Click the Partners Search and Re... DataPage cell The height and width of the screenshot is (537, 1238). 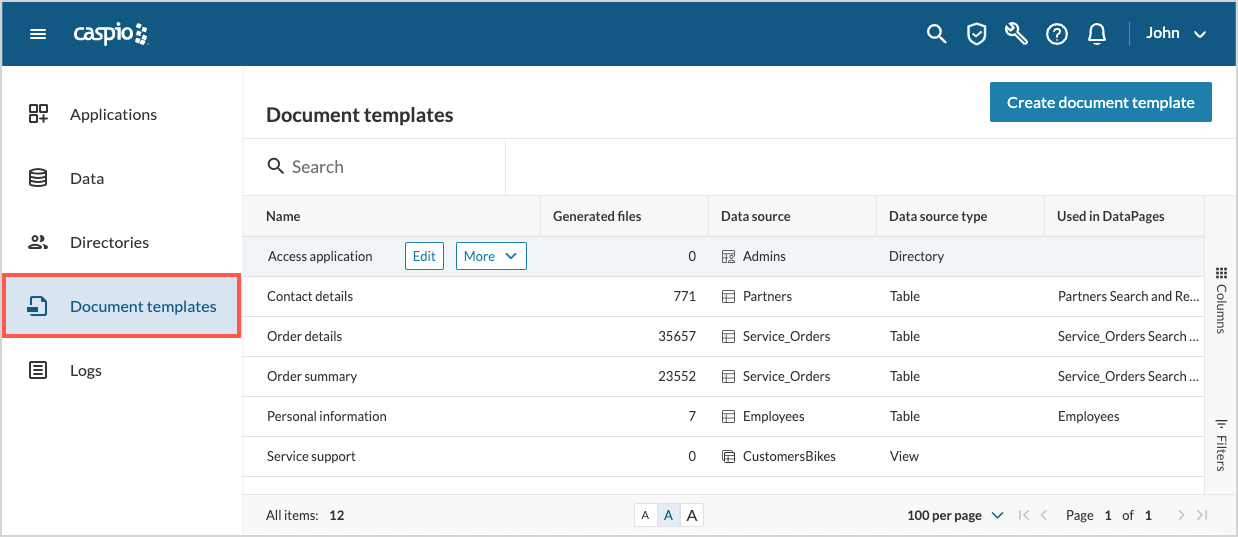click(1128, 296)
